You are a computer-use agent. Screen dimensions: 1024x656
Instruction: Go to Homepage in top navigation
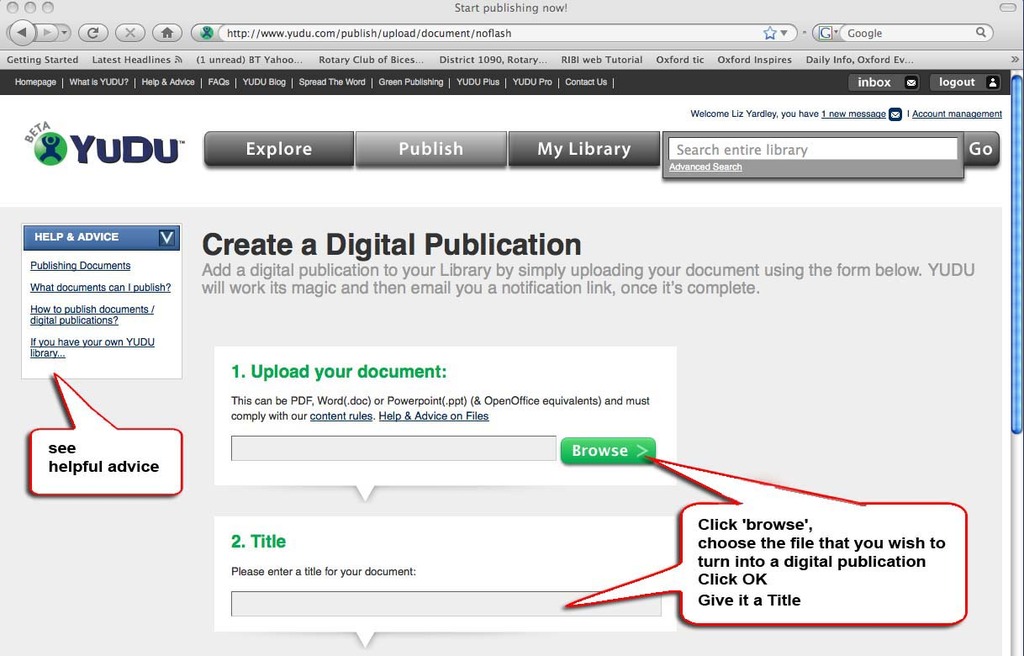pos(35,82)
